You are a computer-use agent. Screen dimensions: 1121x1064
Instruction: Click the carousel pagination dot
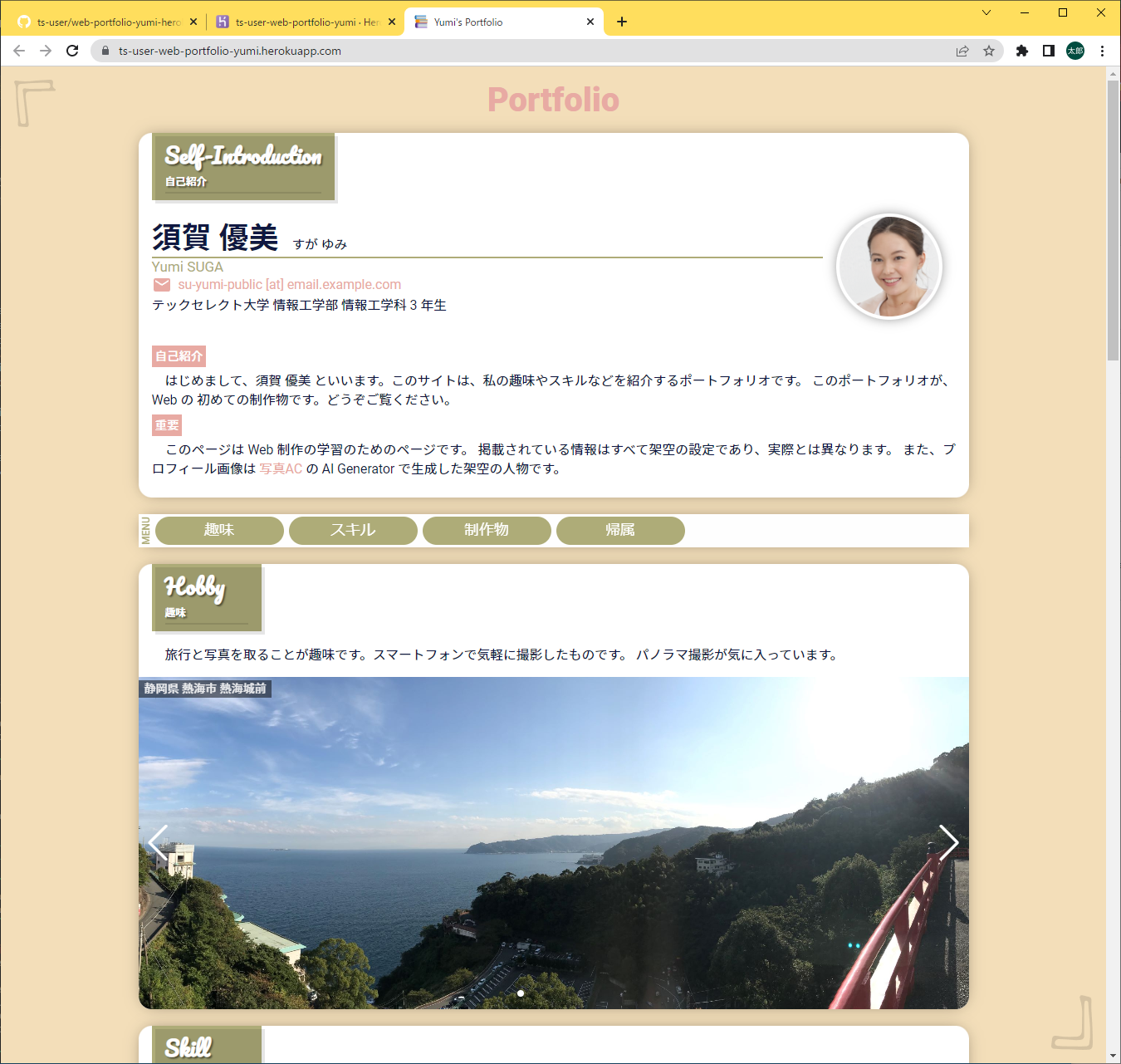[521, 993]
